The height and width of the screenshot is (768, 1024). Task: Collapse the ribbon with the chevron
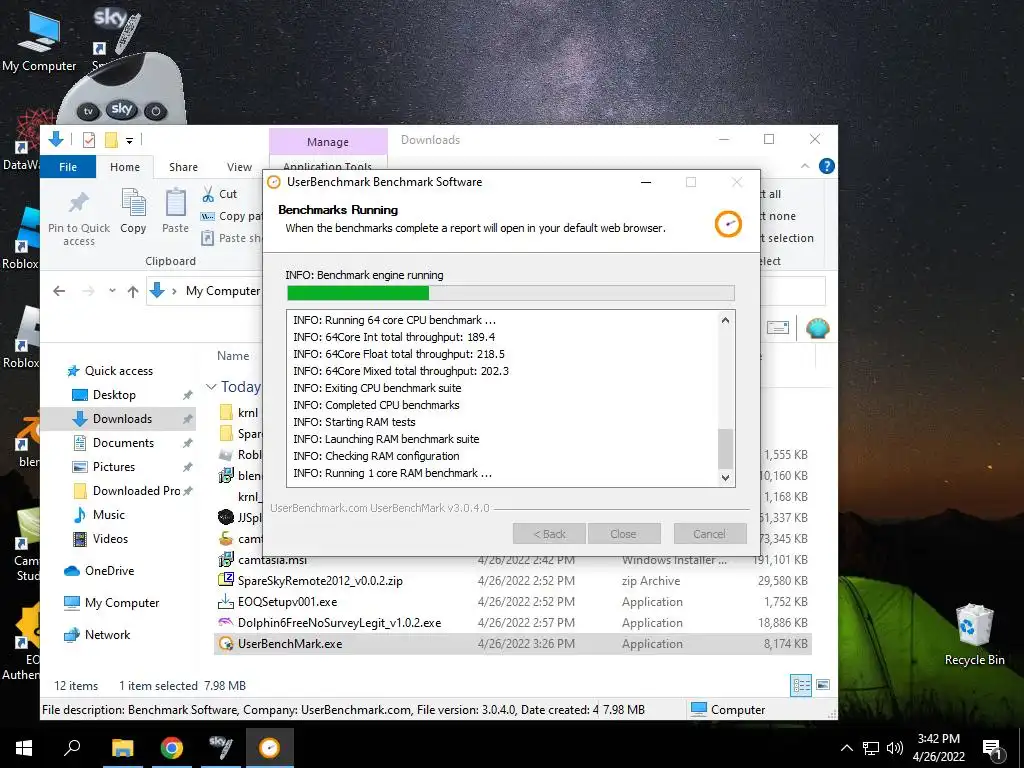click(805, 167)
